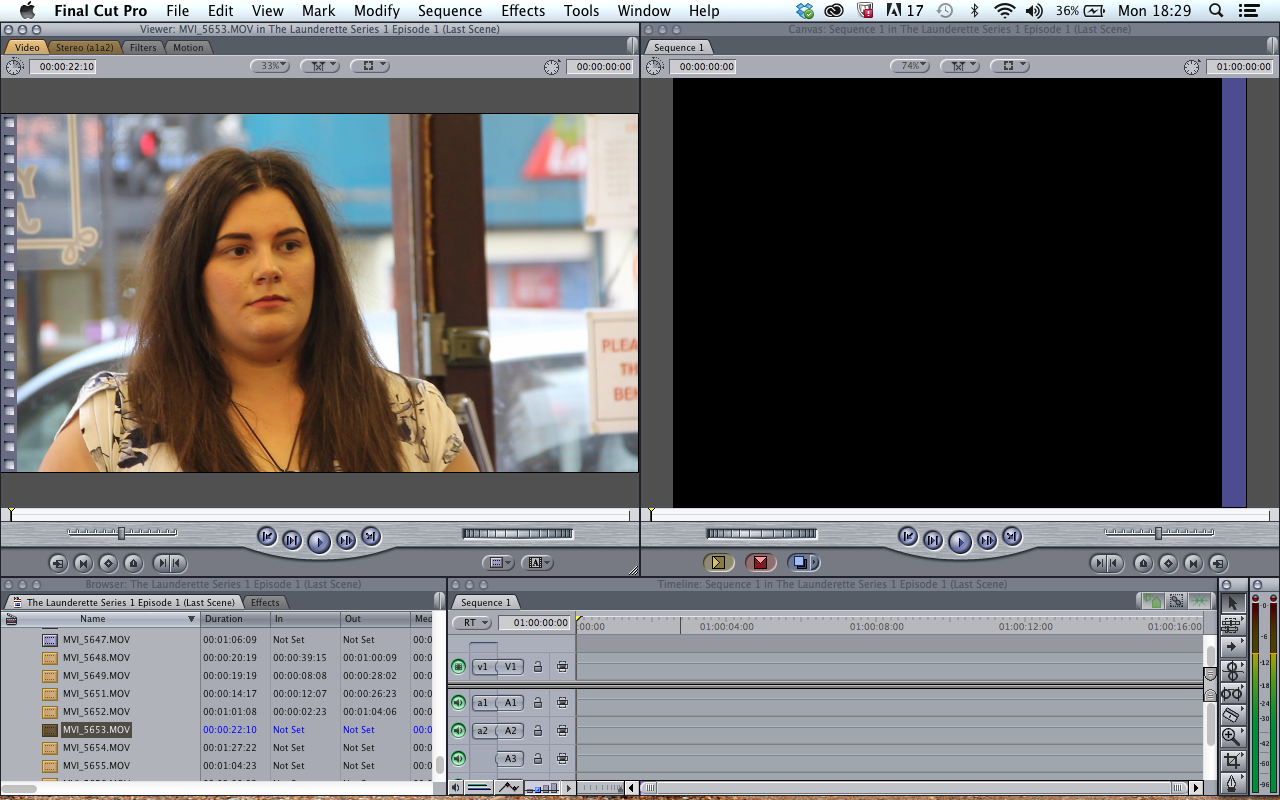Add a marker in the Viewer
1280x800 pixels.
point(133,563)
